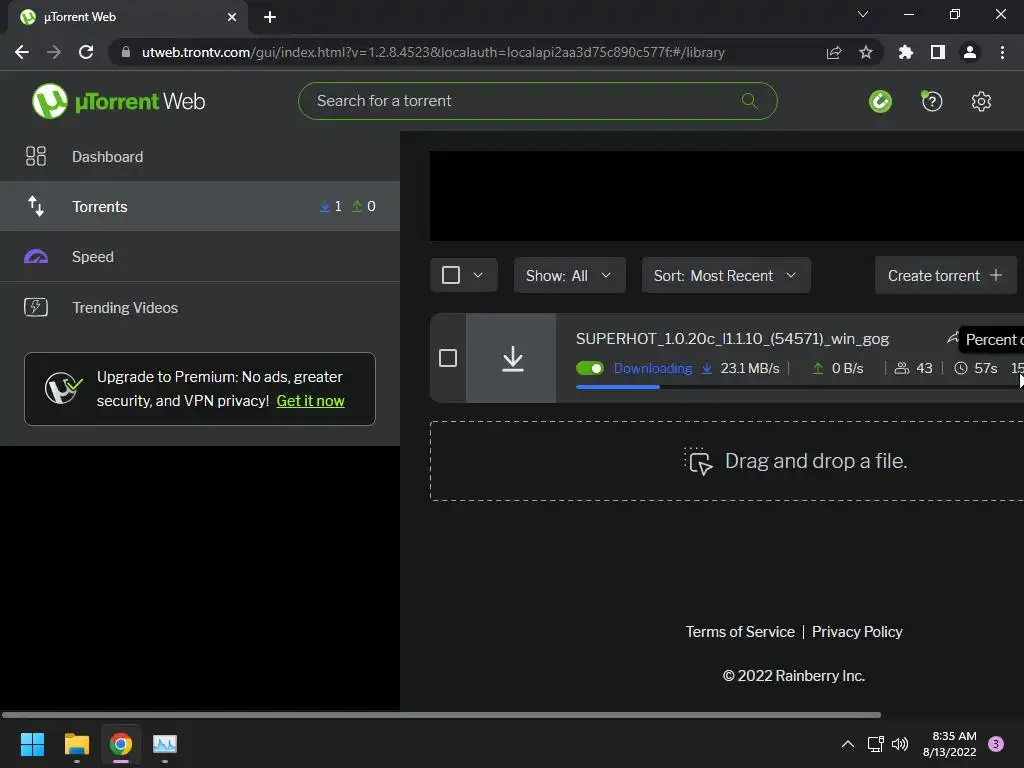Open Chrome side panel icon
Image resolution: width=1024 pixels, height=768 pixels.
coord(938,52)
